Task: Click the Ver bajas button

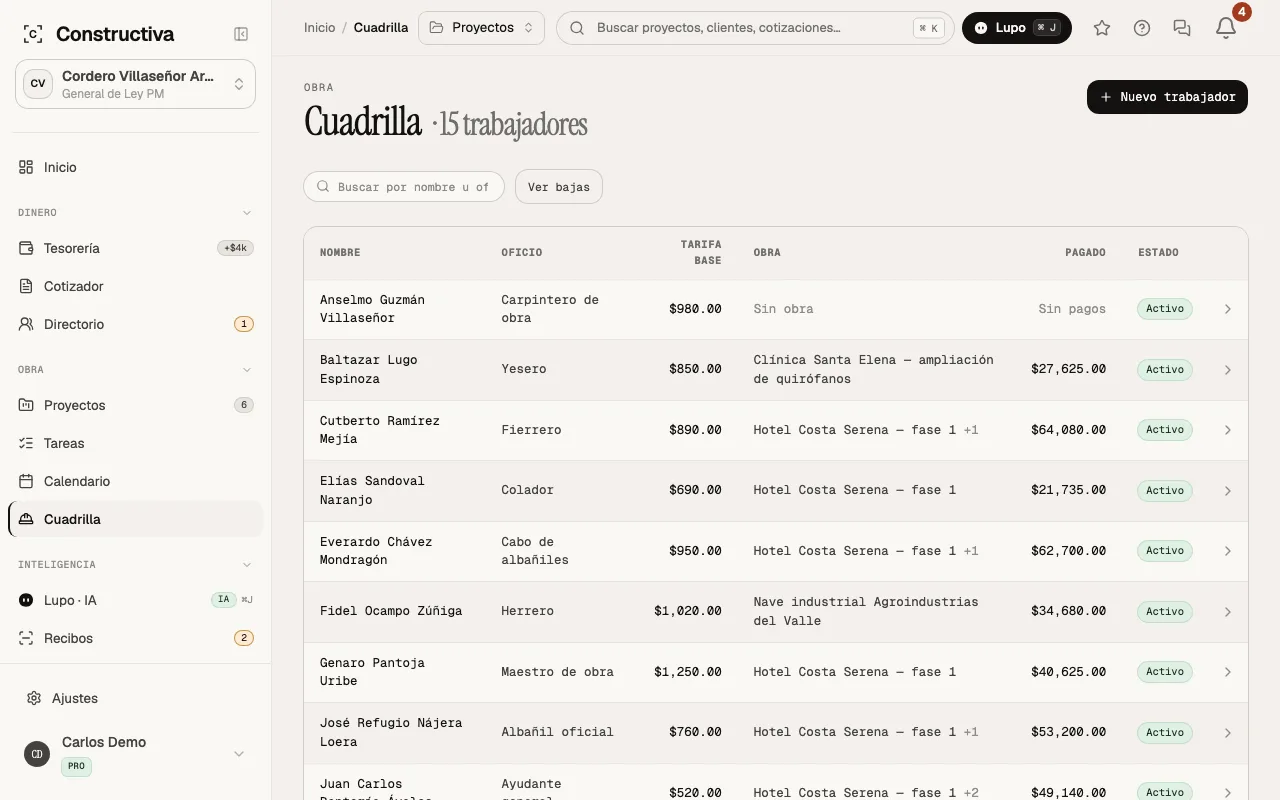Action: (559, 187)
